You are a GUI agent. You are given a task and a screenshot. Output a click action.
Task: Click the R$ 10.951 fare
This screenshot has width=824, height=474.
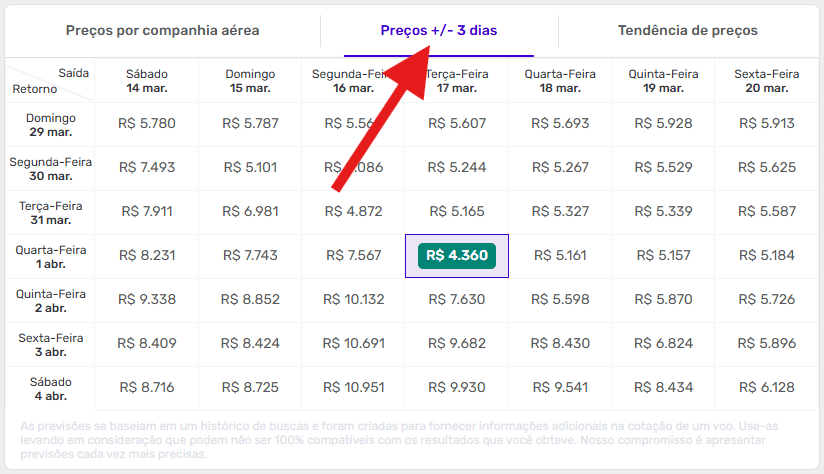click(354, 388)
